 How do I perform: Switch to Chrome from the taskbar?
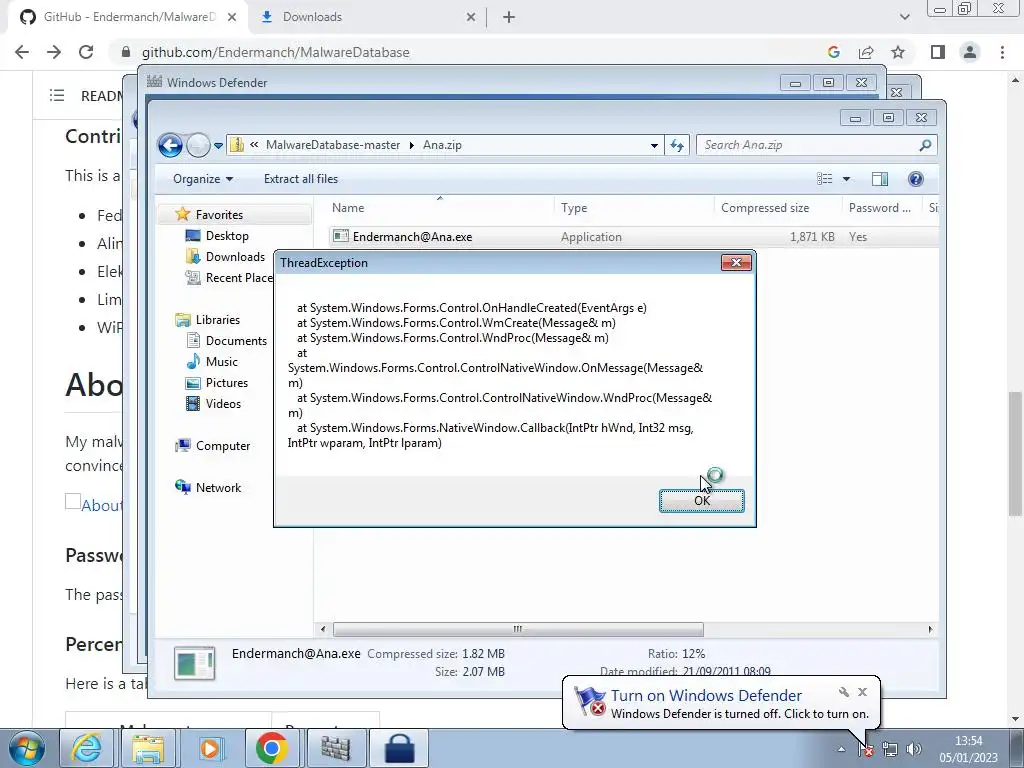click(272, 748)
